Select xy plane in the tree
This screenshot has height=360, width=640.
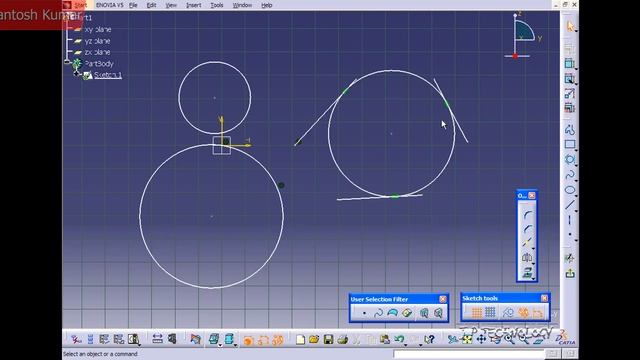(x=98, y=29)
